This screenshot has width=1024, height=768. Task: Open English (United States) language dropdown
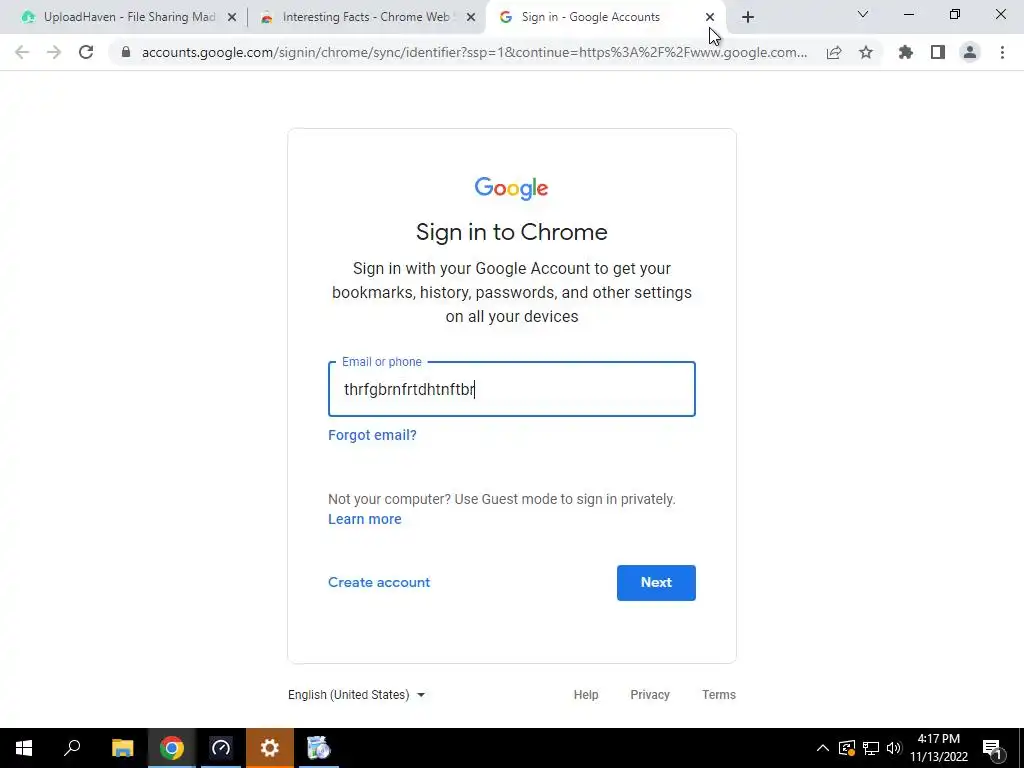(x=357, y=695)
